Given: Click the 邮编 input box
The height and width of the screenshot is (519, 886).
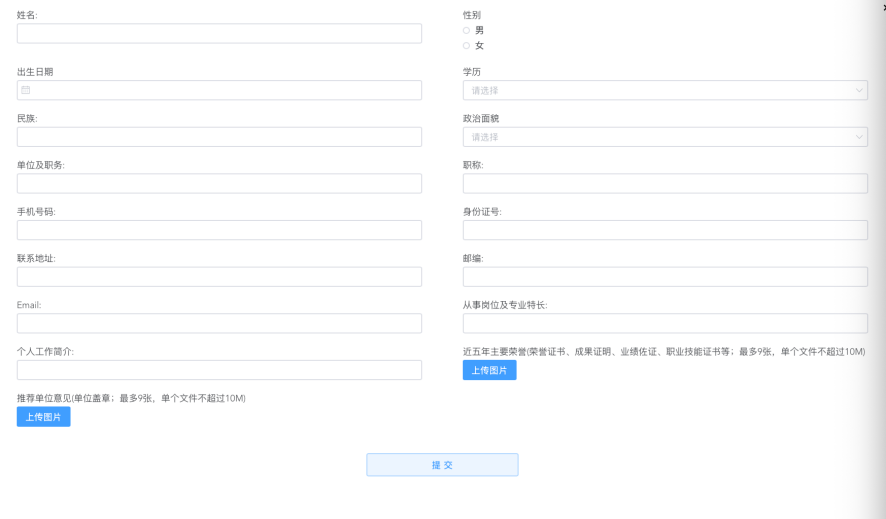Looking at the screenshot, I should tap(664, 277).
